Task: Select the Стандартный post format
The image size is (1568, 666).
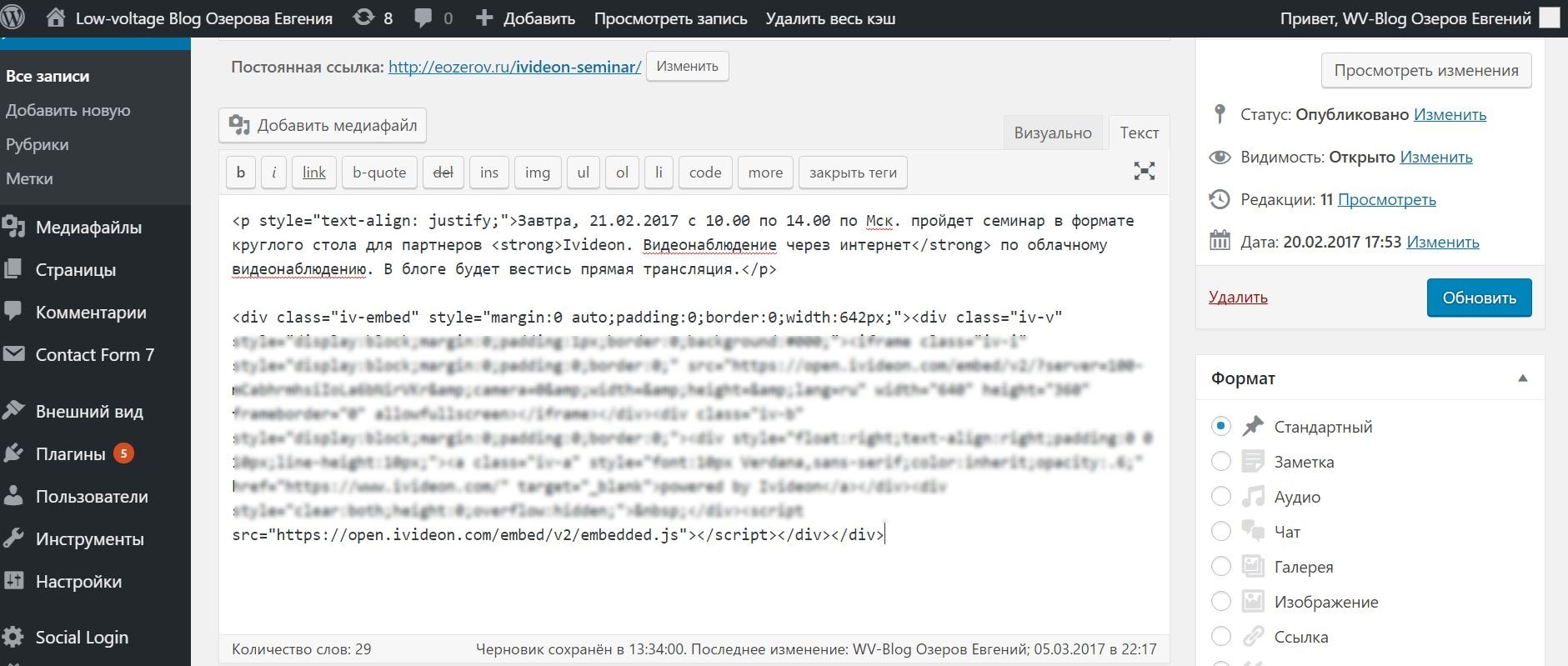Action: [1220, 426]
